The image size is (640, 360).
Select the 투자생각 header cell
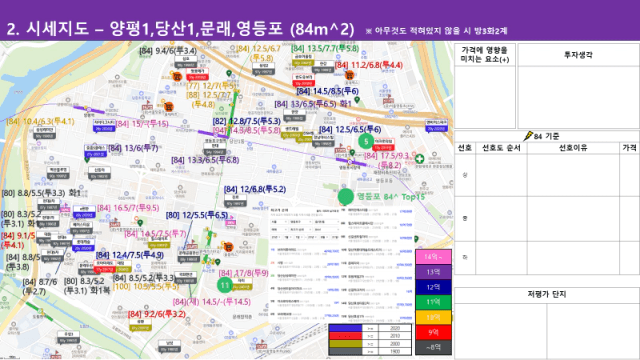tap(578, 55)
